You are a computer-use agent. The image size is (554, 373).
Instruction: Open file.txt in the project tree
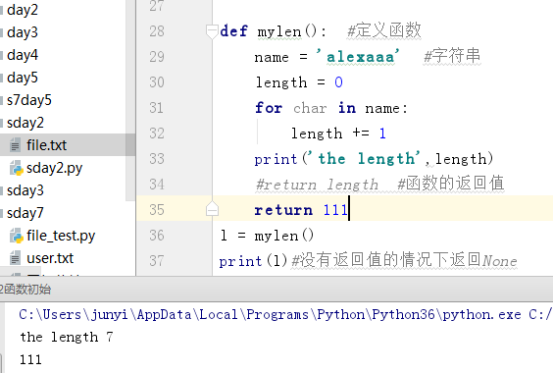pos(46,145)
